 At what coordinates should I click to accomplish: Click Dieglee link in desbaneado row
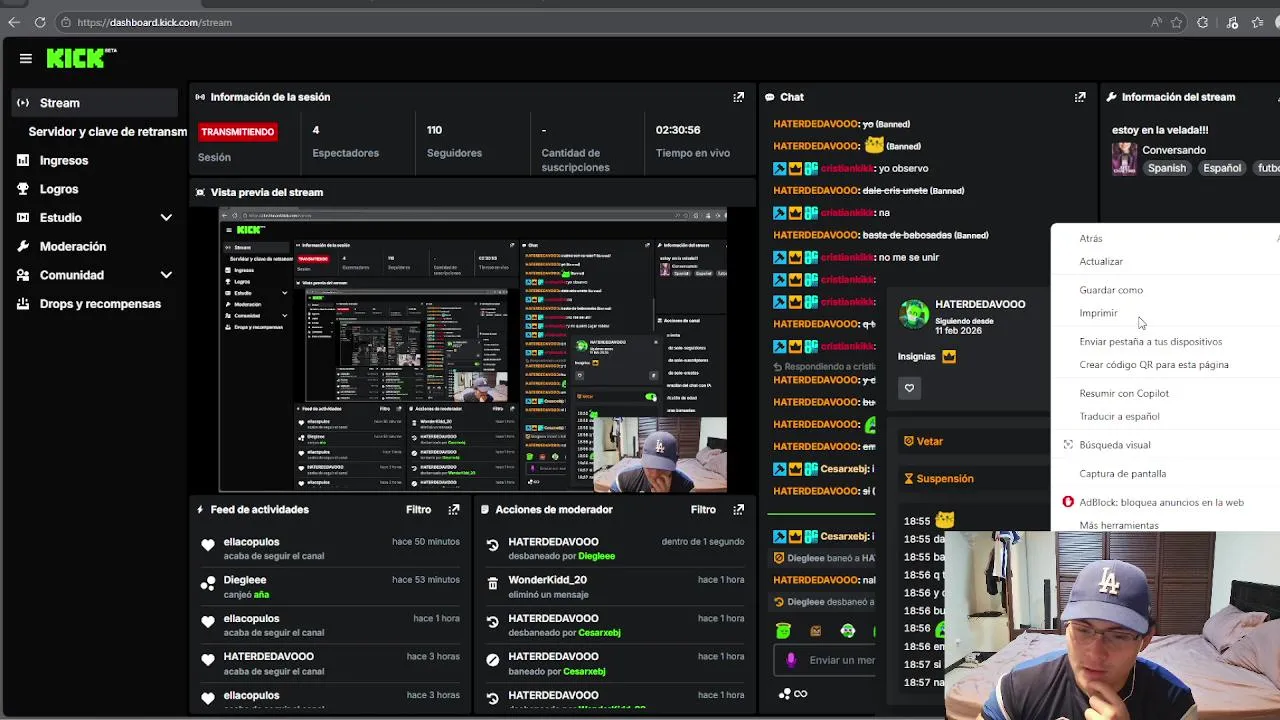[597, 556]
